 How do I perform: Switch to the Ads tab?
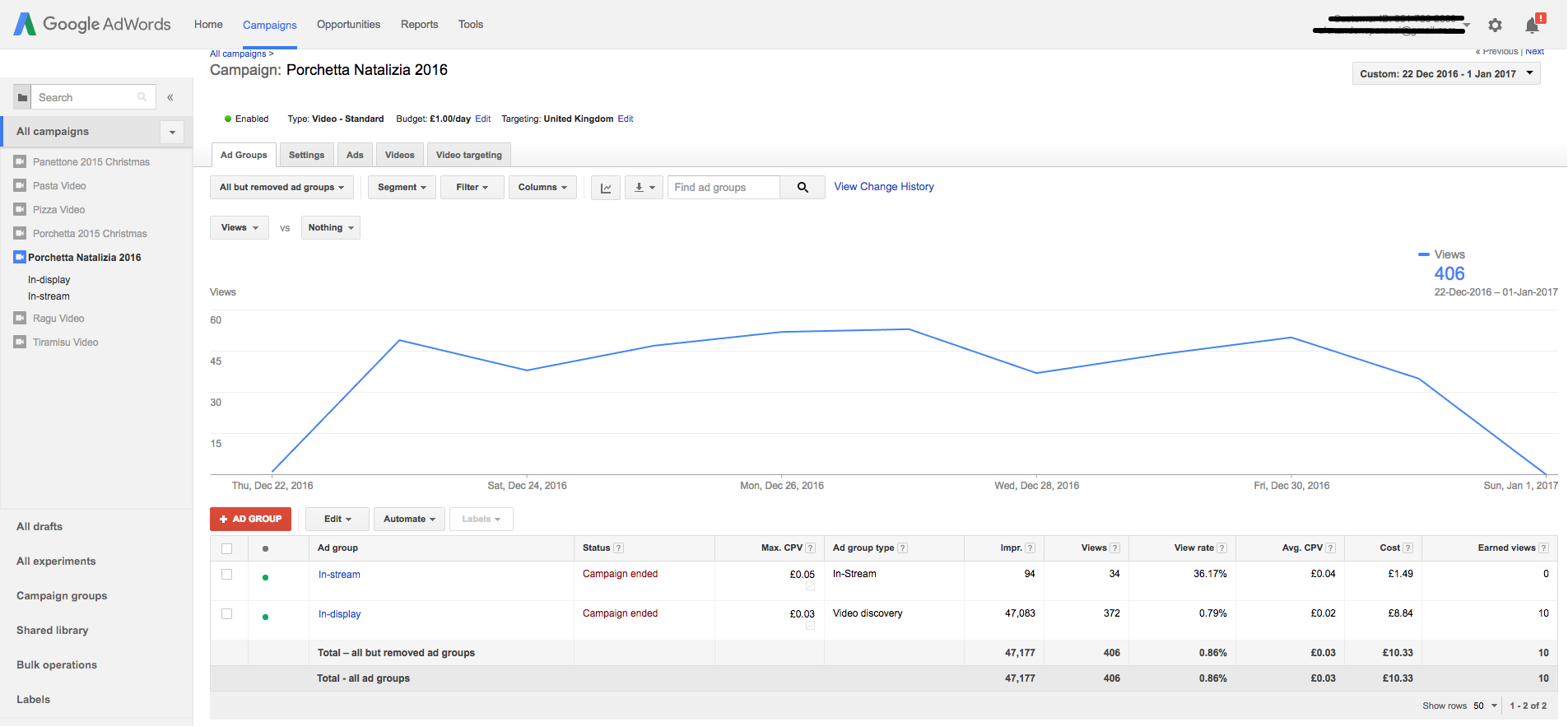pyautogui.click(x=355, y=155)
